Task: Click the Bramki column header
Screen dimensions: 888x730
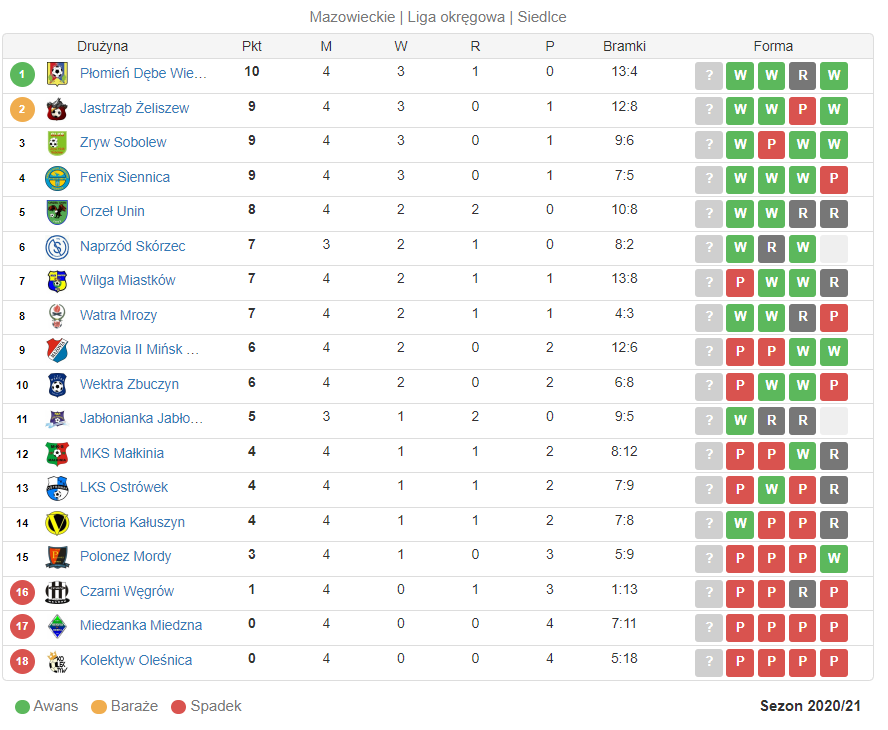Action: coord(624,46)
